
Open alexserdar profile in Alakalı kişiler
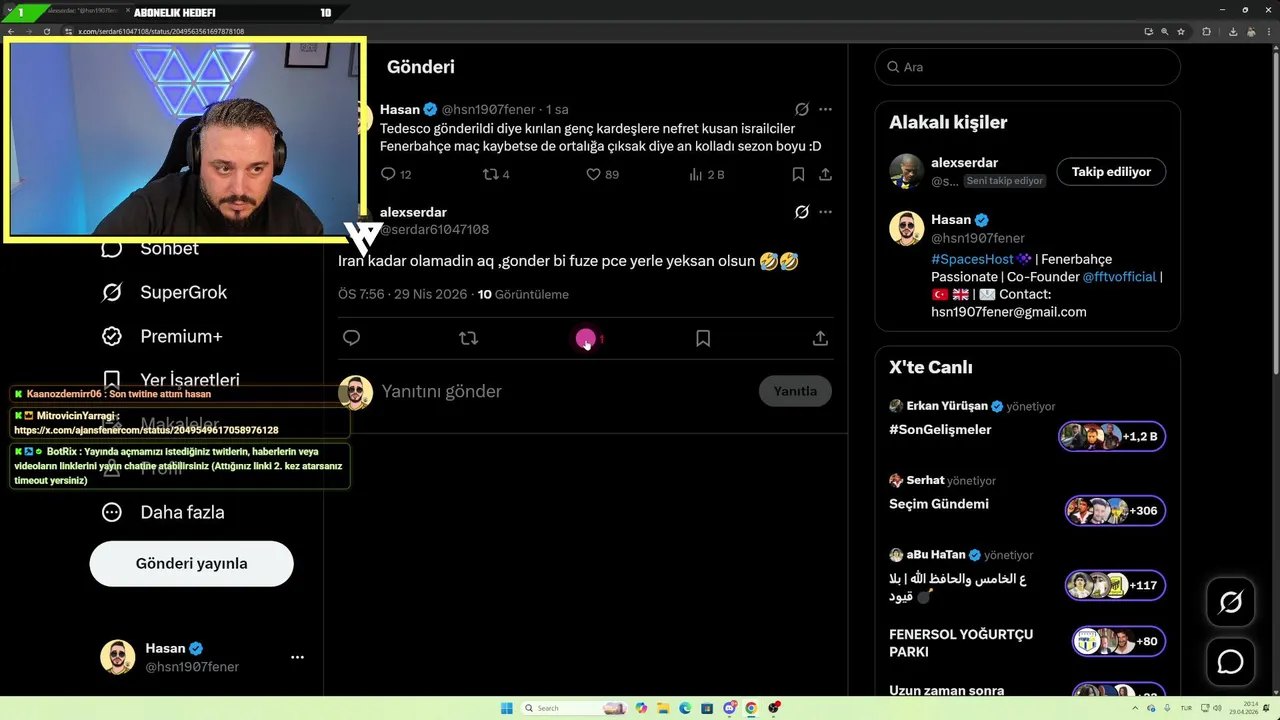[x=964, y=162]
